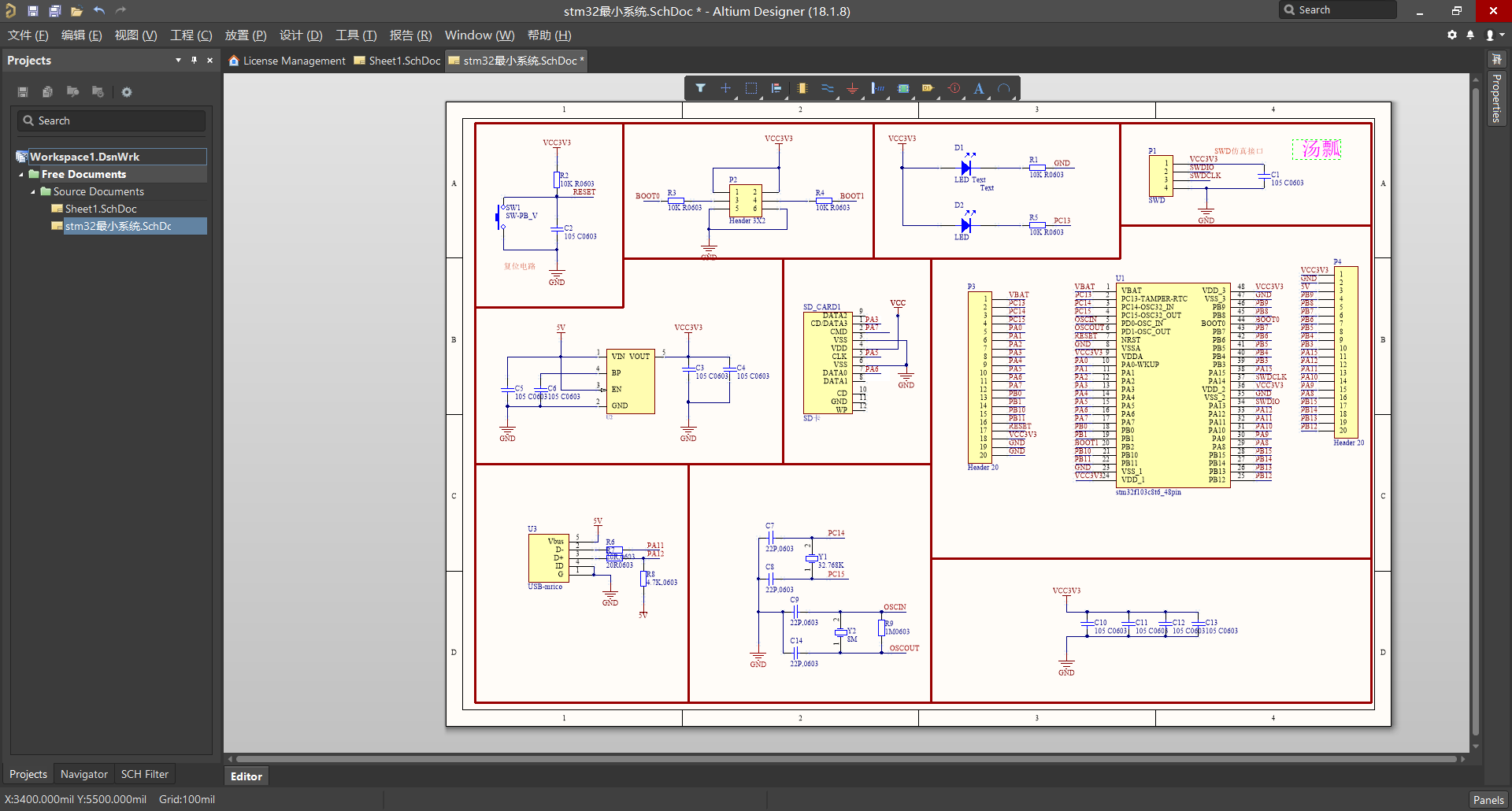Undo the last action

click(99, 11)
